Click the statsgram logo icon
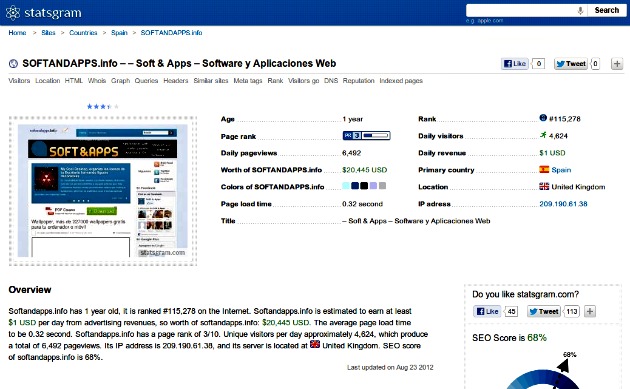This screenshot has width=630, height=389. point(13,13)
